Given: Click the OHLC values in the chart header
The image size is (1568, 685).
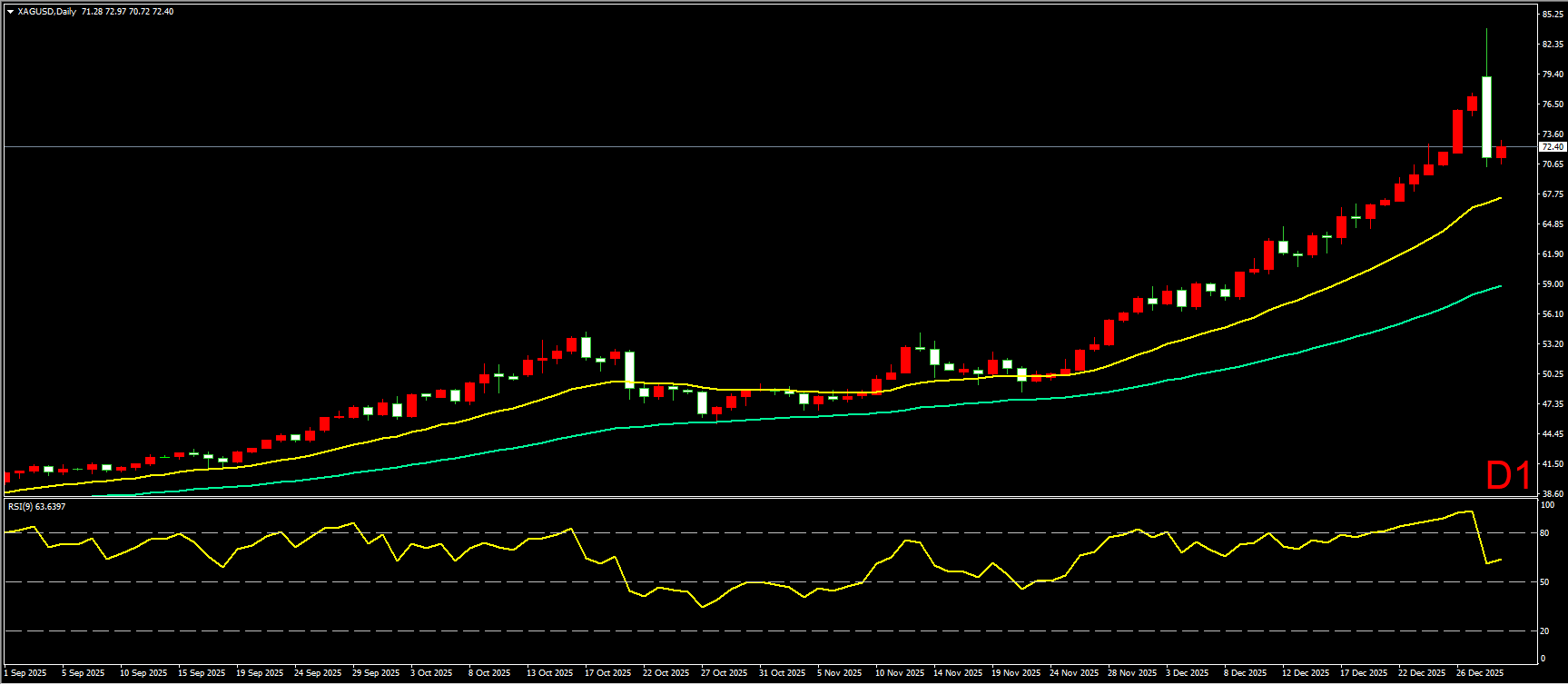Looking at the screenshot, I should point(127,12).
